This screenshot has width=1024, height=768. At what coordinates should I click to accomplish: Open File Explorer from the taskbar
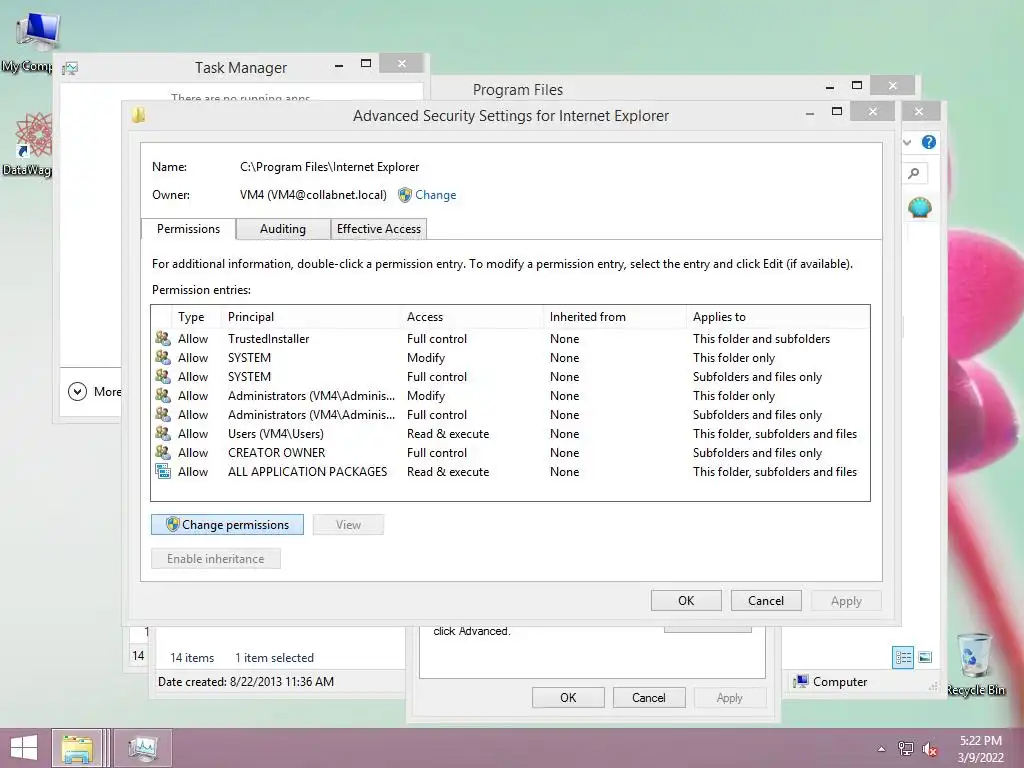(77, 748)
